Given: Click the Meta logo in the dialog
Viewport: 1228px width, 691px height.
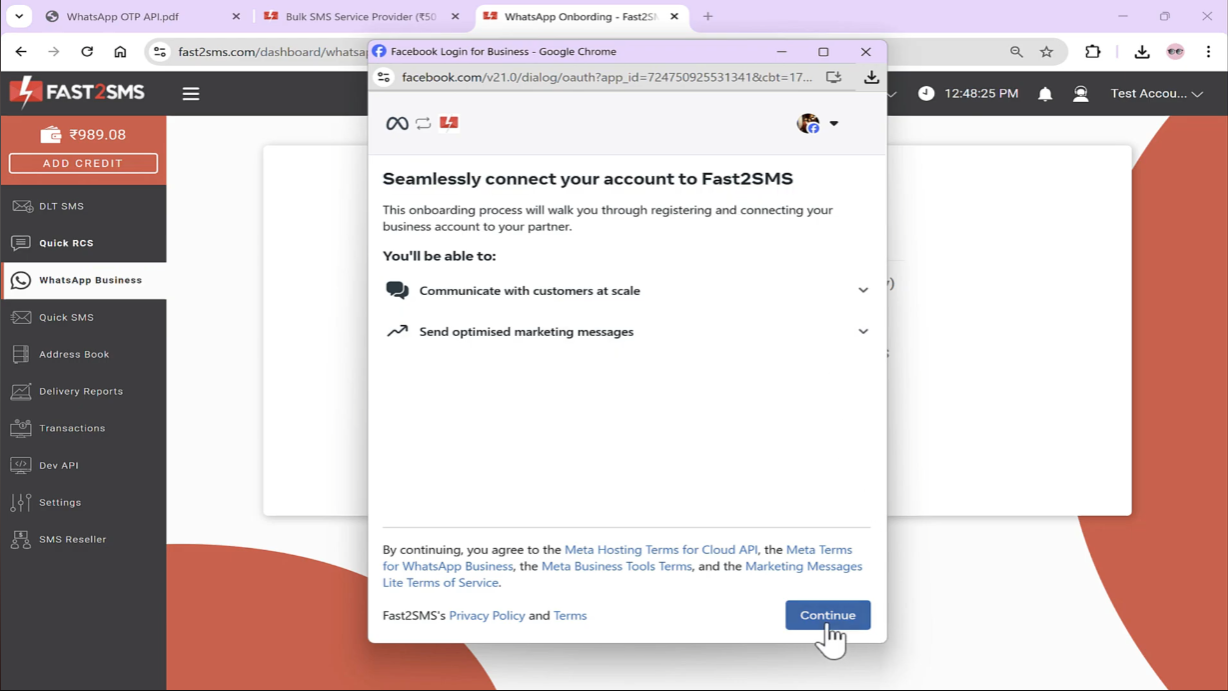Looking at the screenshot, I should (x=396, y=122).
